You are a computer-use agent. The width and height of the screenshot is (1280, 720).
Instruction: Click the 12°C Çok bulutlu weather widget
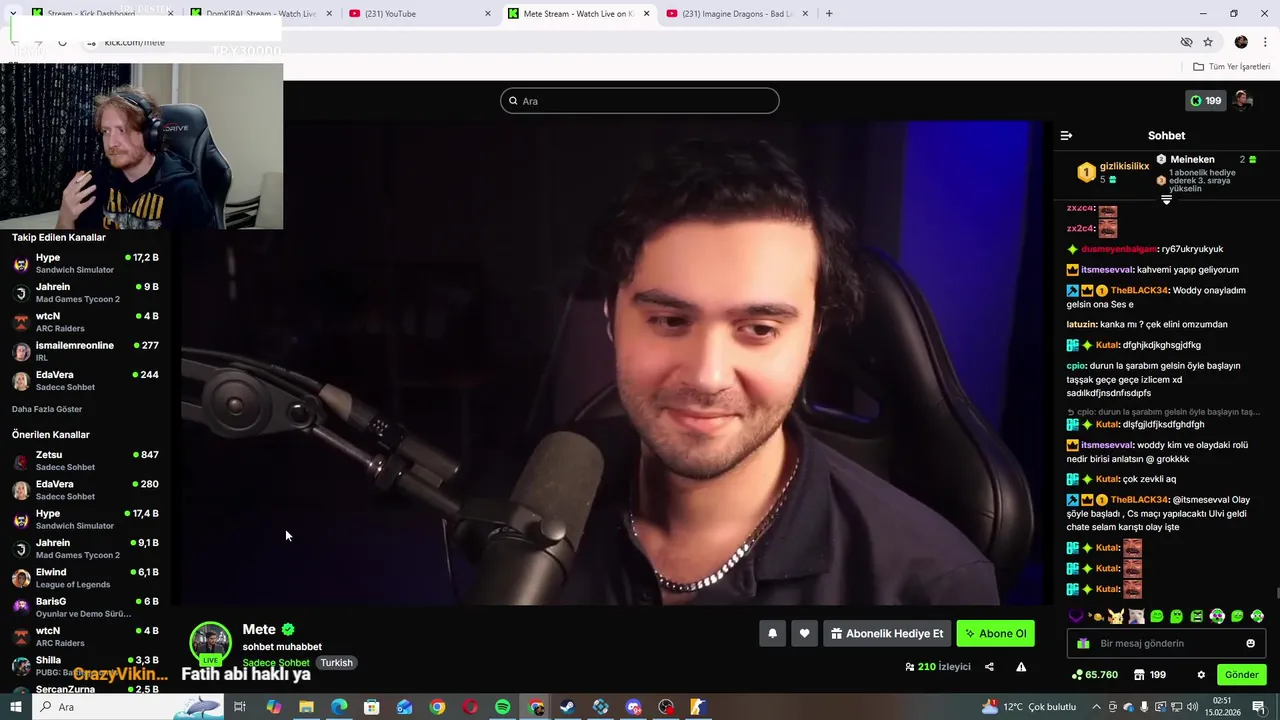1029,707
